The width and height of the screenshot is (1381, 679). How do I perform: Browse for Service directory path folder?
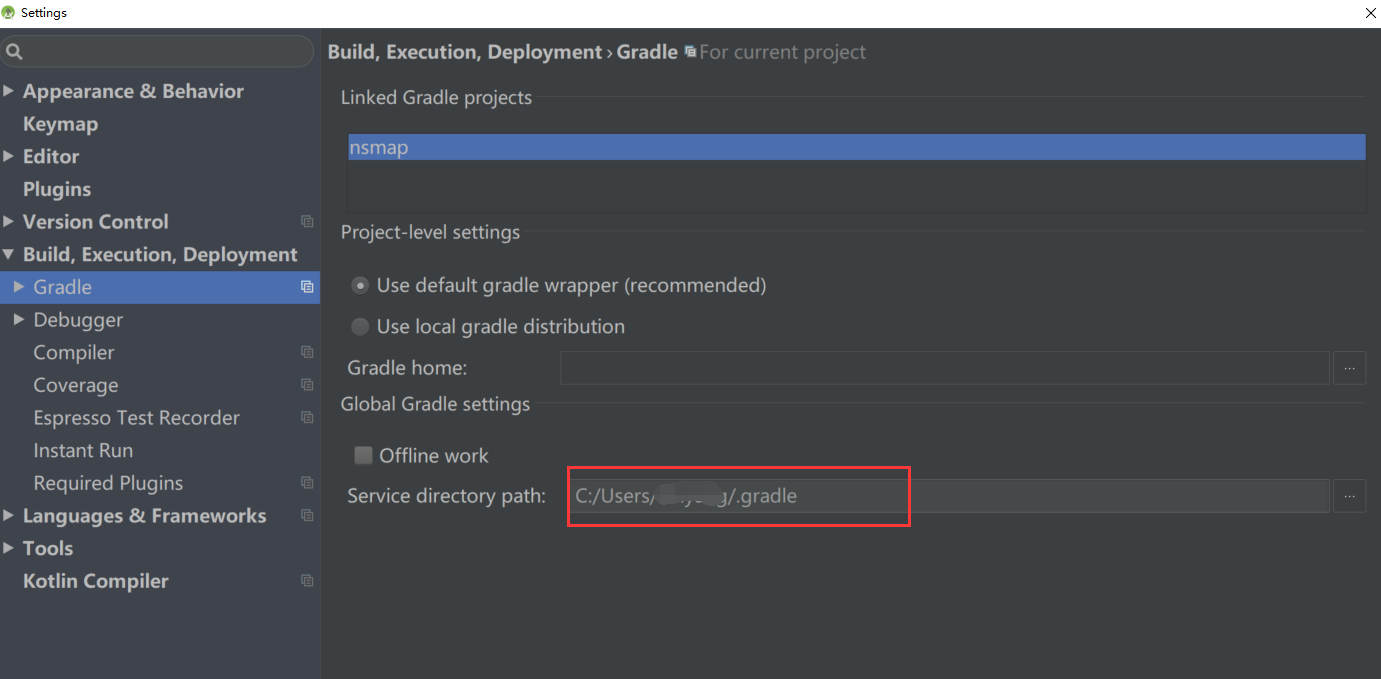1349,496
